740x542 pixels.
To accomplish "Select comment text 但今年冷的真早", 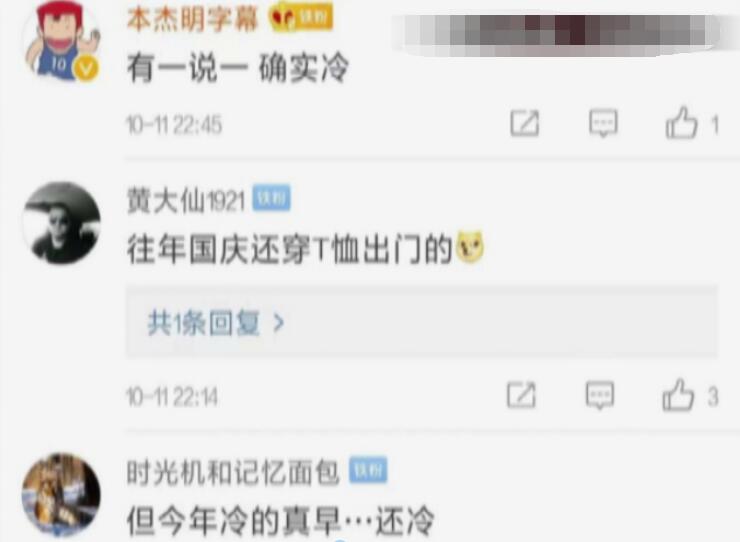I will click(x=234, y=520).
